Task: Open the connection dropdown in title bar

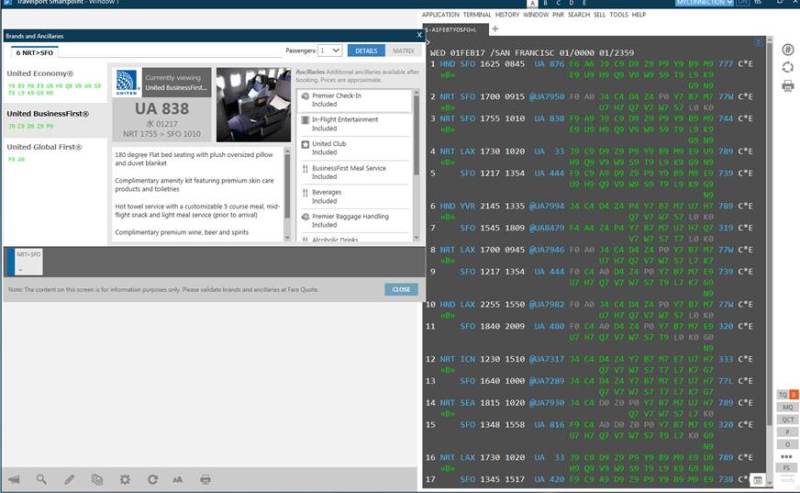Action: [x=704, y=3]
